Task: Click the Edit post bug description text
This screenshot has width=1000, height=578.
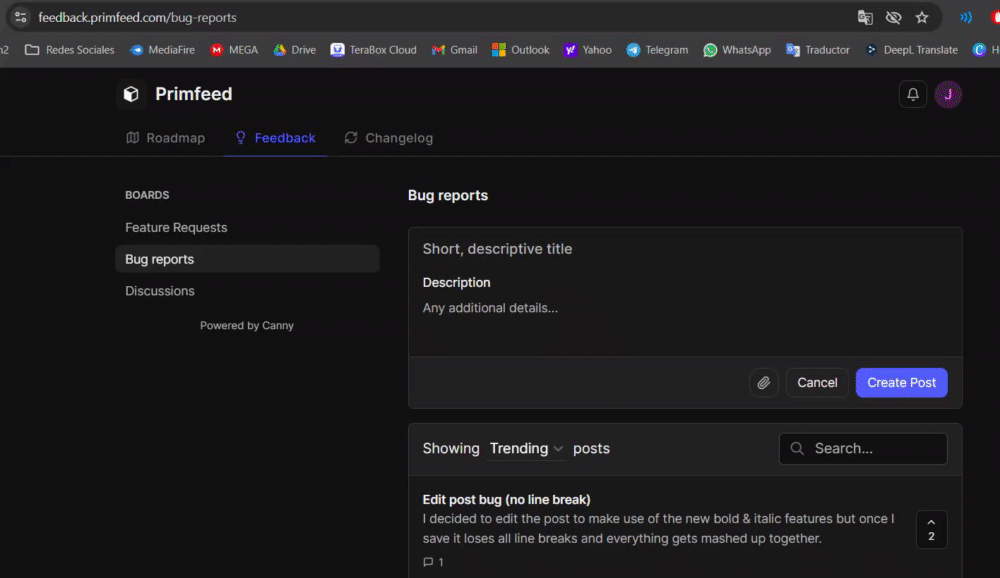Action: (658, 528)
